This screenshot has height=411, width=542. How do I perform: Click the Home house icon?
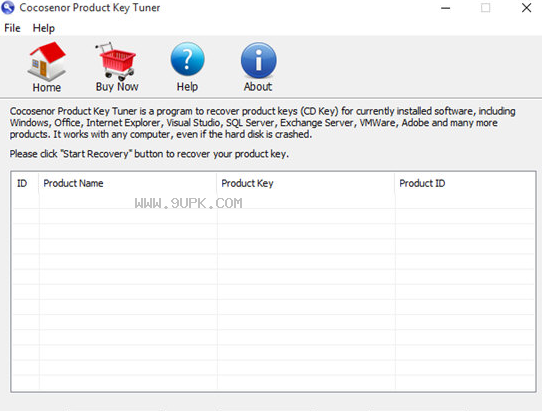[x=47, y=61]
